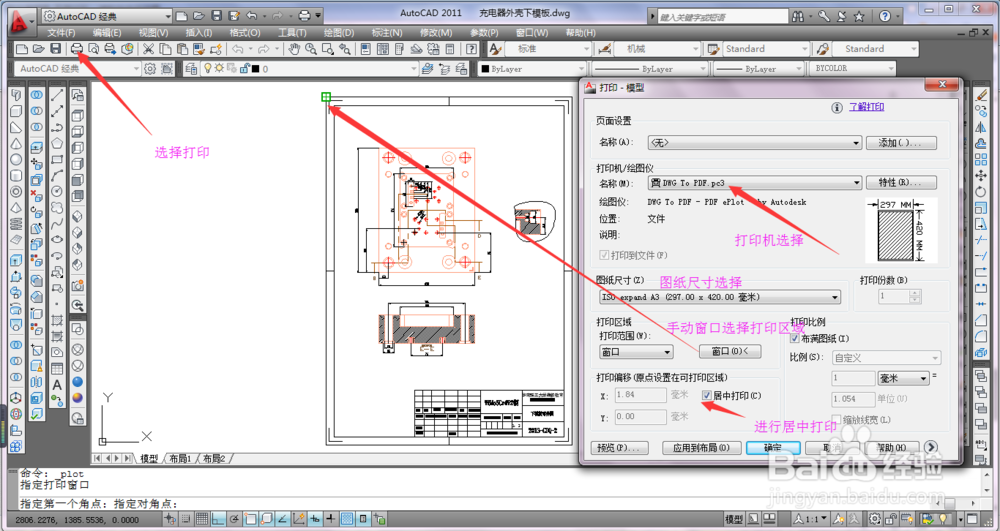Open the 文件(F) menu
This screenshot has height=531, width=1000.
61,33
